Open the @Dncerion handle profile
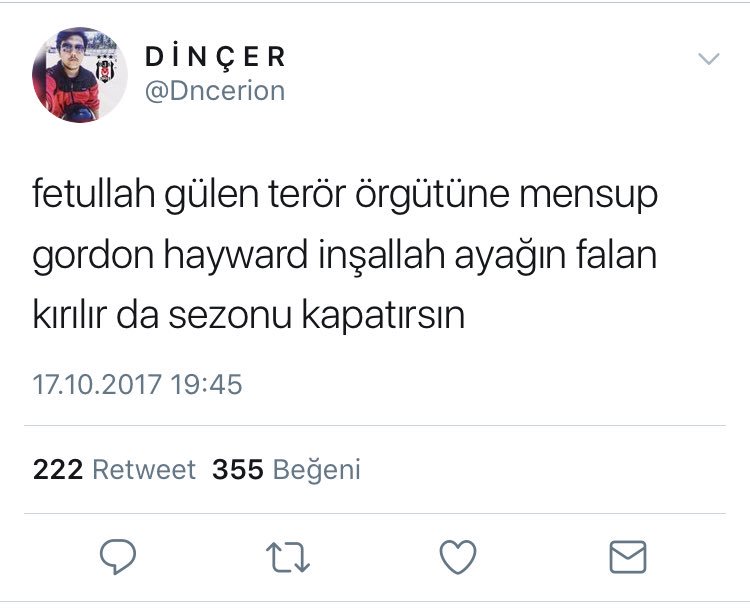Screen dimensions: 750x611 (x=215, y=91)
